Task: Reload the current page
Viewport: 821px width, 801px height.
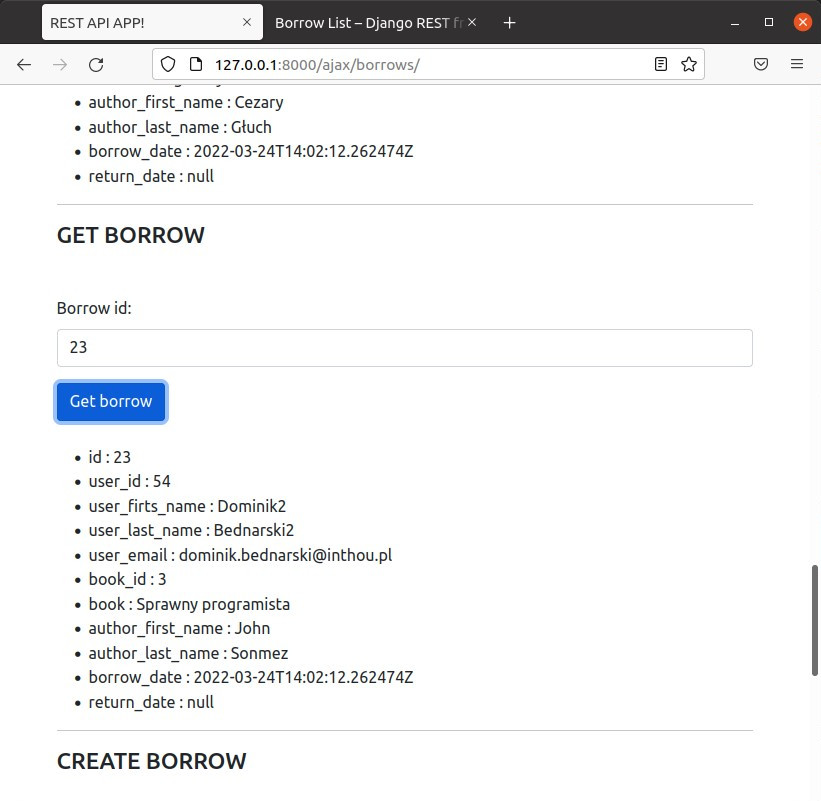Action: [x=96, y=64]
